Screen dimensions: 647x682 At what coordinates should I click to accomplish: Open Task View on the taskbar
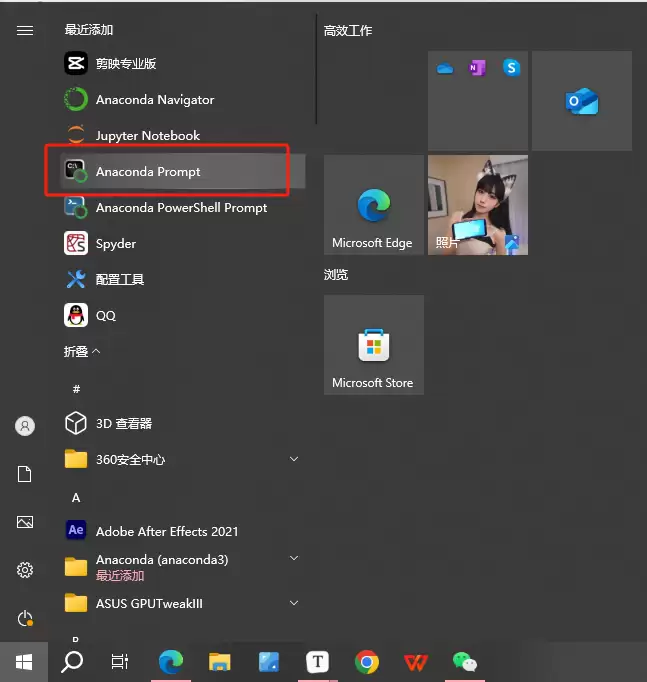coord(120,662)
